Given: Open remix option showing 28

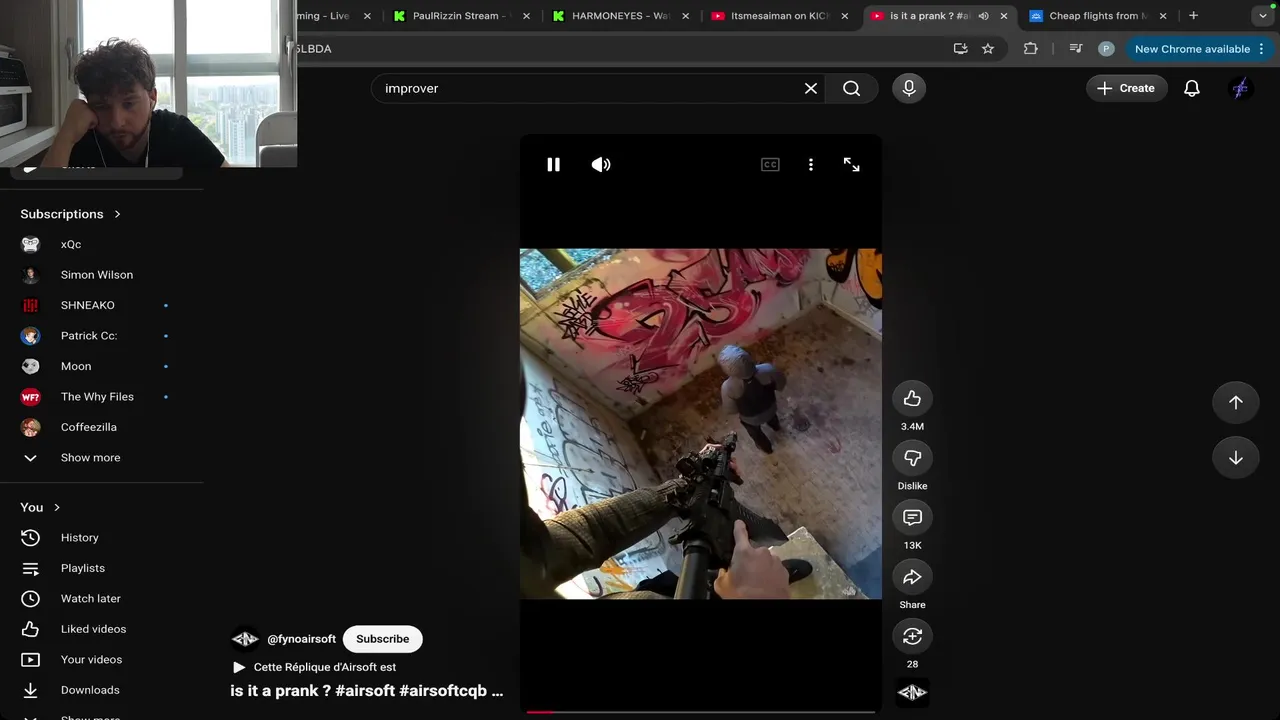Looking at the screenshot, I should click(912, 636).
